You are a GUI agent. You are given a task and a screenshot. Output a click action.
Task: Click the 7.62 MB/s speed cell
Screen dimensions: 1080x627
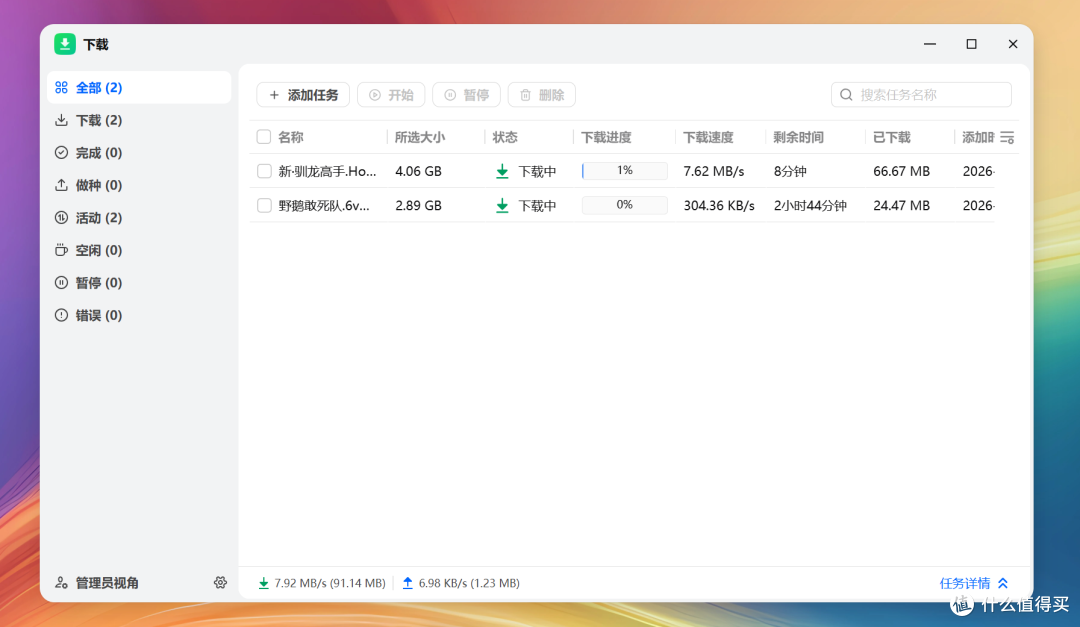click(714, 172)
